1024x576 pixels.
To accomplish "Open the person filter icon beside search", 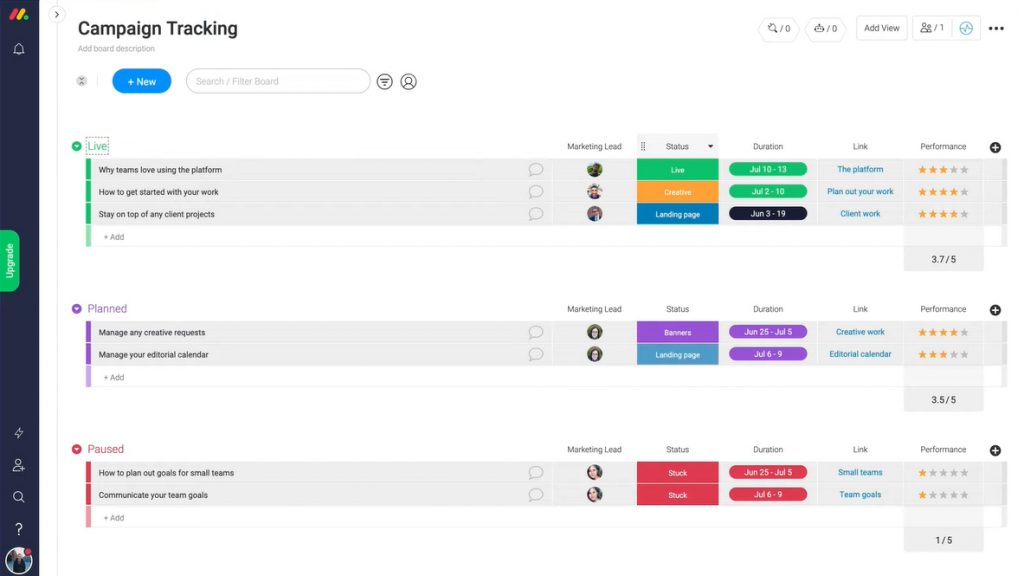I will tap(408, 81).
